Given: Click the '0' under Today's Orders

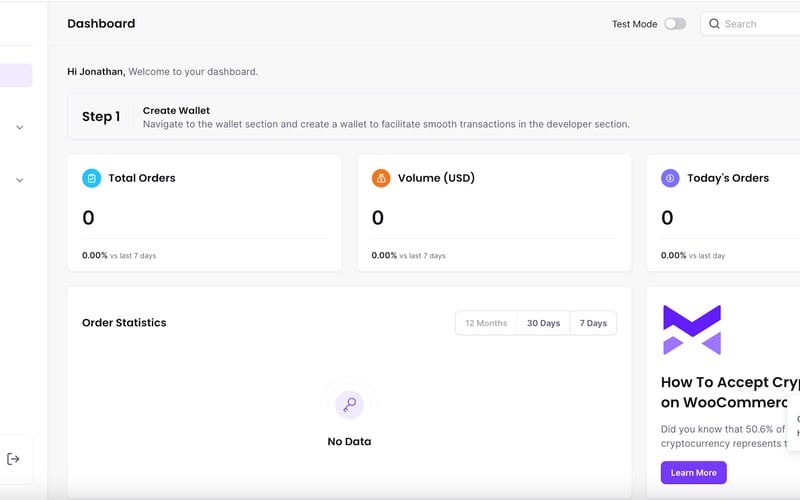Looking at the screenshot, I should (667, 218).
